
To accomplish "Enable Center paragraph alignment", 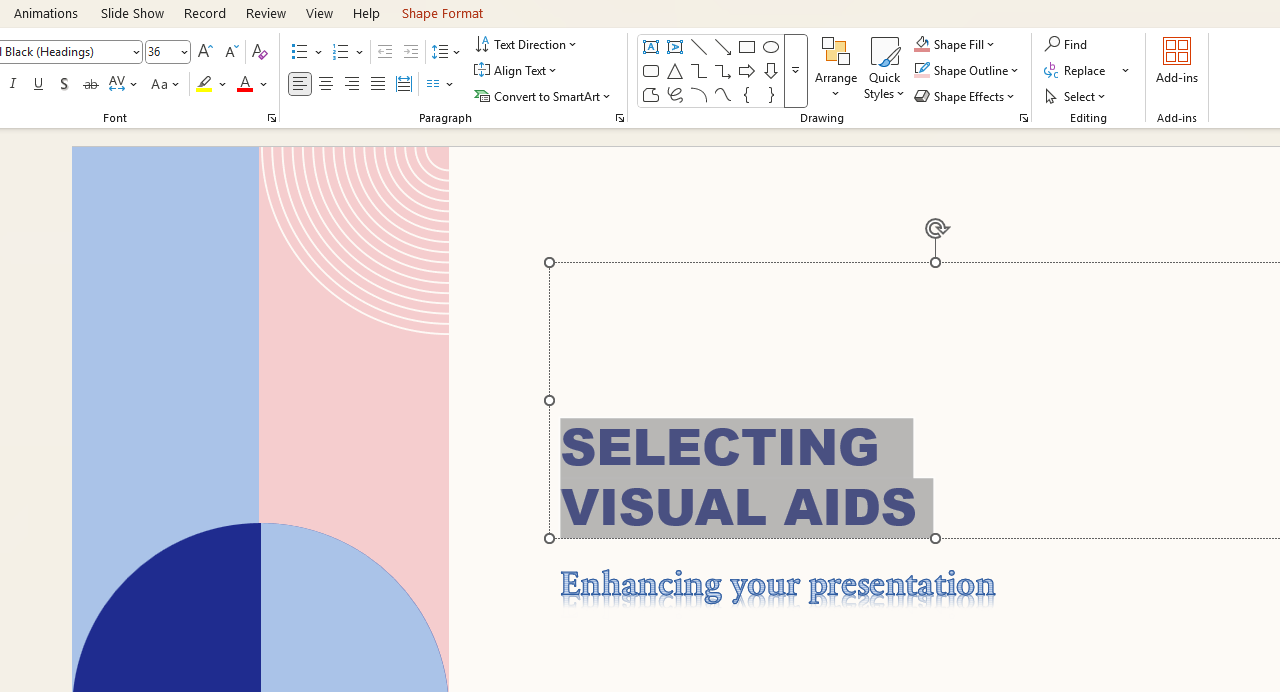I will tap(326, 85).
